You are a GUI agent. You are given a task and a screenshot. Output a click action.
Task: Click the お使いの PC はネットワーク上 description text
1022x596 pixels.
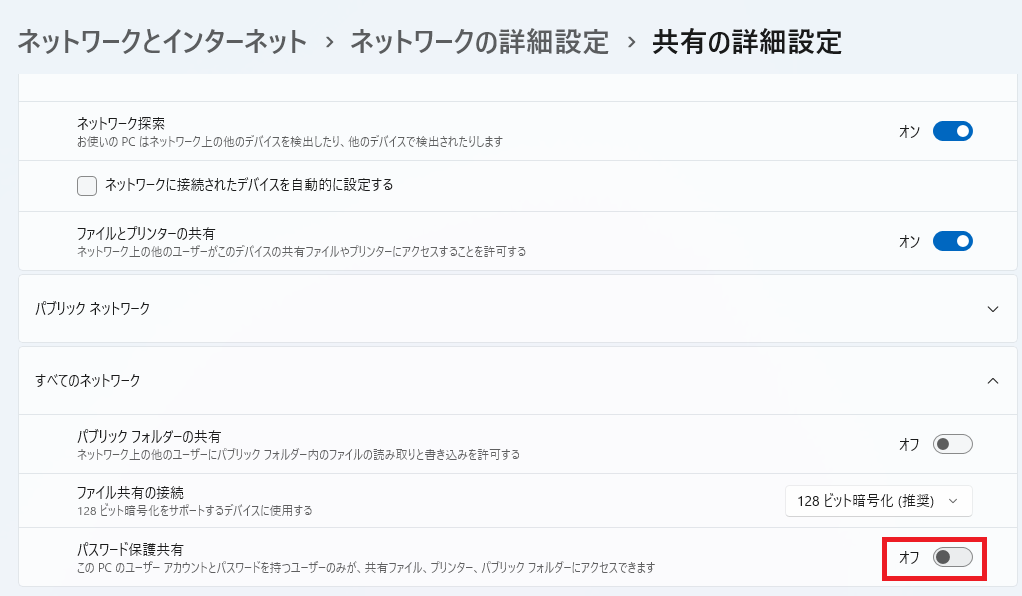290,142
